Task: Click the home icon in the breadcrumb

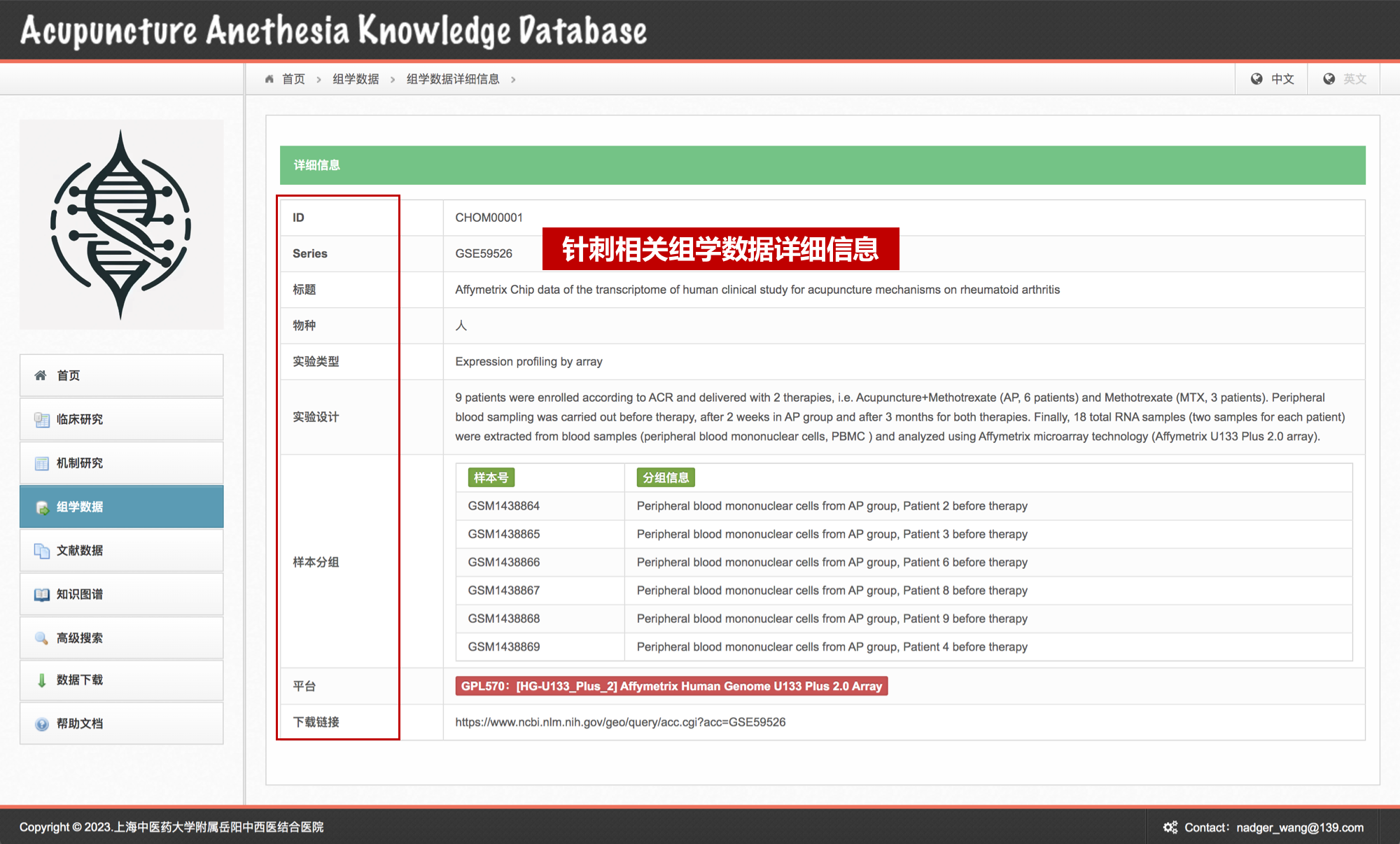Action: [269, 79]
